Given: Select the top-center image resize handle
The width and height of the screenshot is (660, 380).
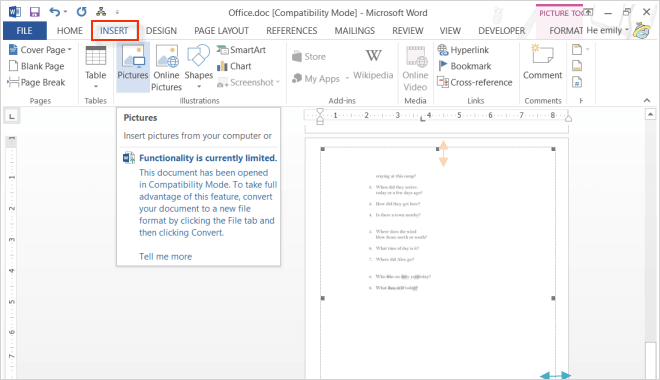Looking at the screenshot, I should [x=438, y=149].
